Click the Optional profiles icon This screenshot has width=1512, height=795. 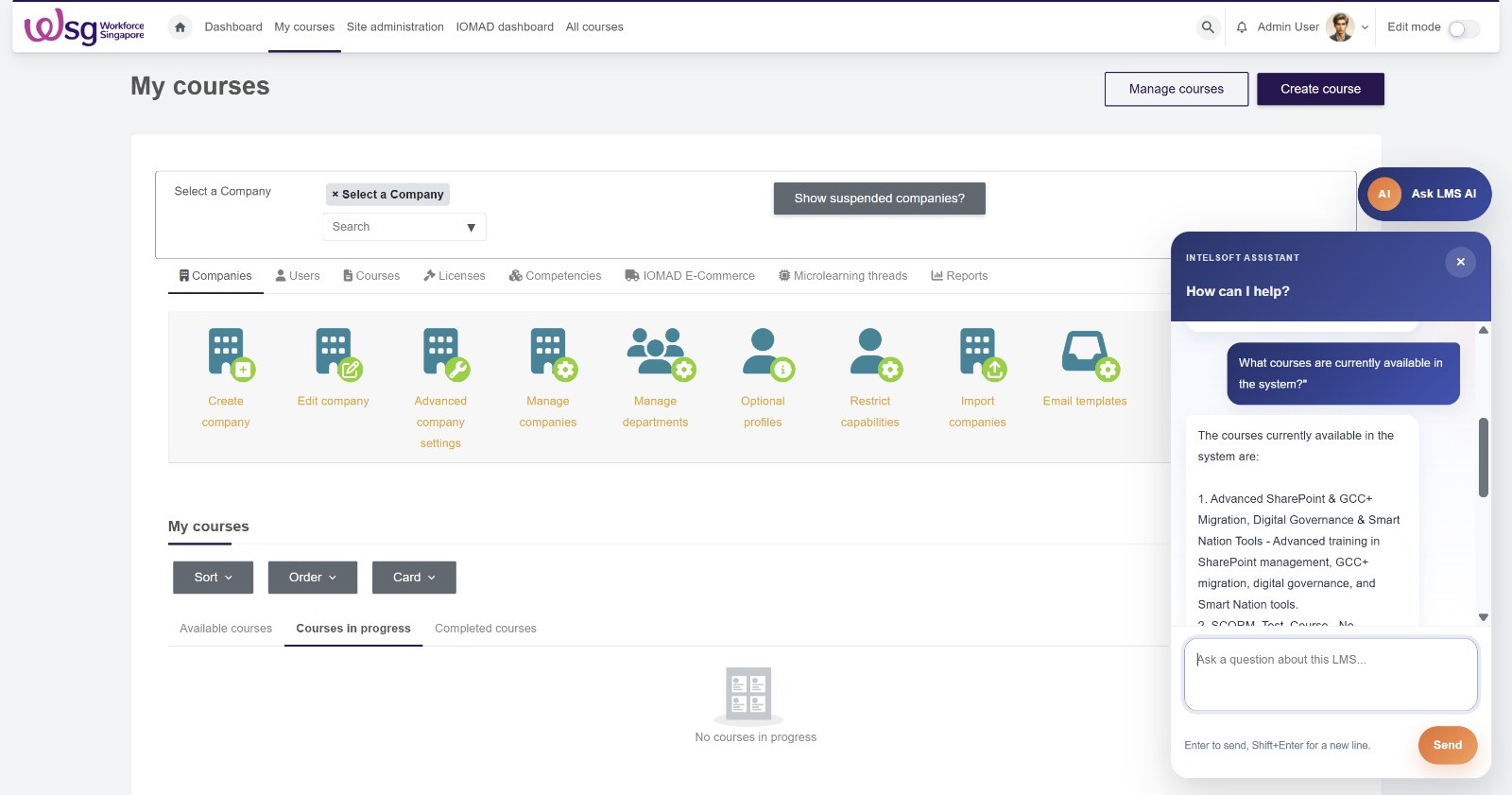pyautogui.click(x=767, y=354)
